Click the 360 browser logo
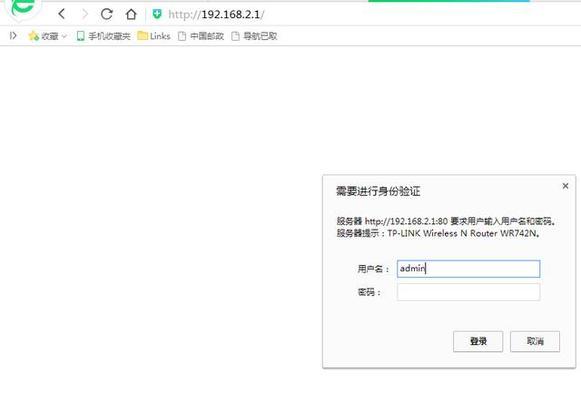This screenshot has width=581, height=400. coord(23,7)
